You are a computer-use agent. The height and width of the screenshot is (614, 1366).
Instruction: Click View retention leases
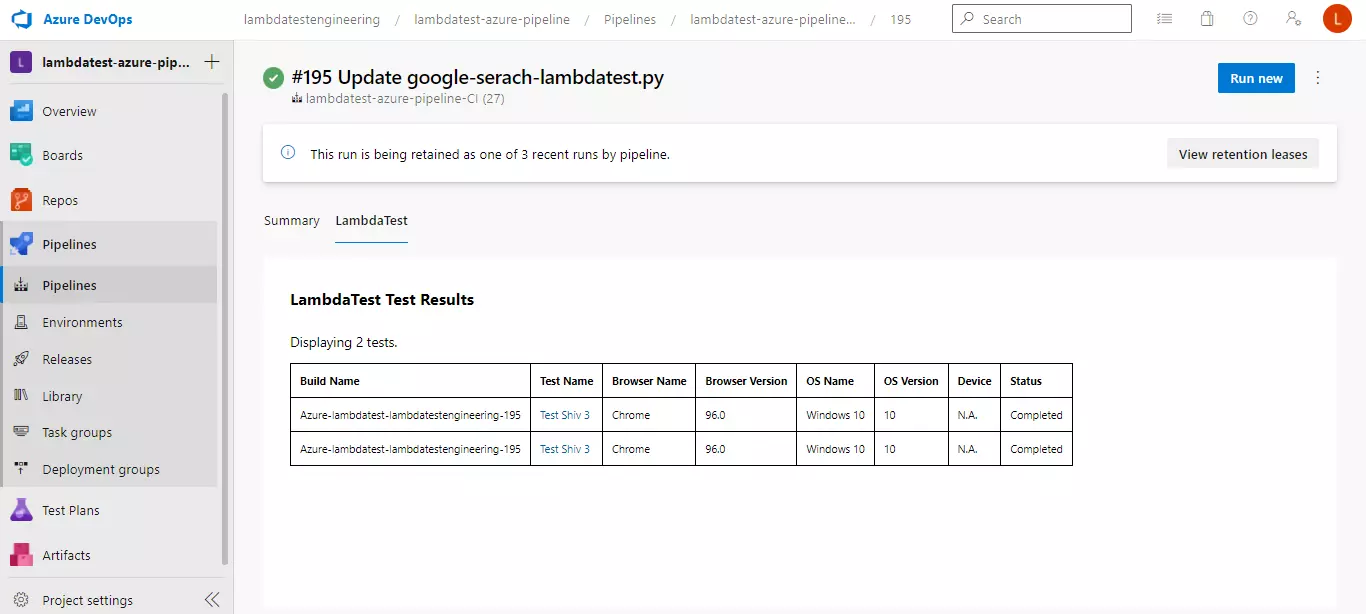1242,153
